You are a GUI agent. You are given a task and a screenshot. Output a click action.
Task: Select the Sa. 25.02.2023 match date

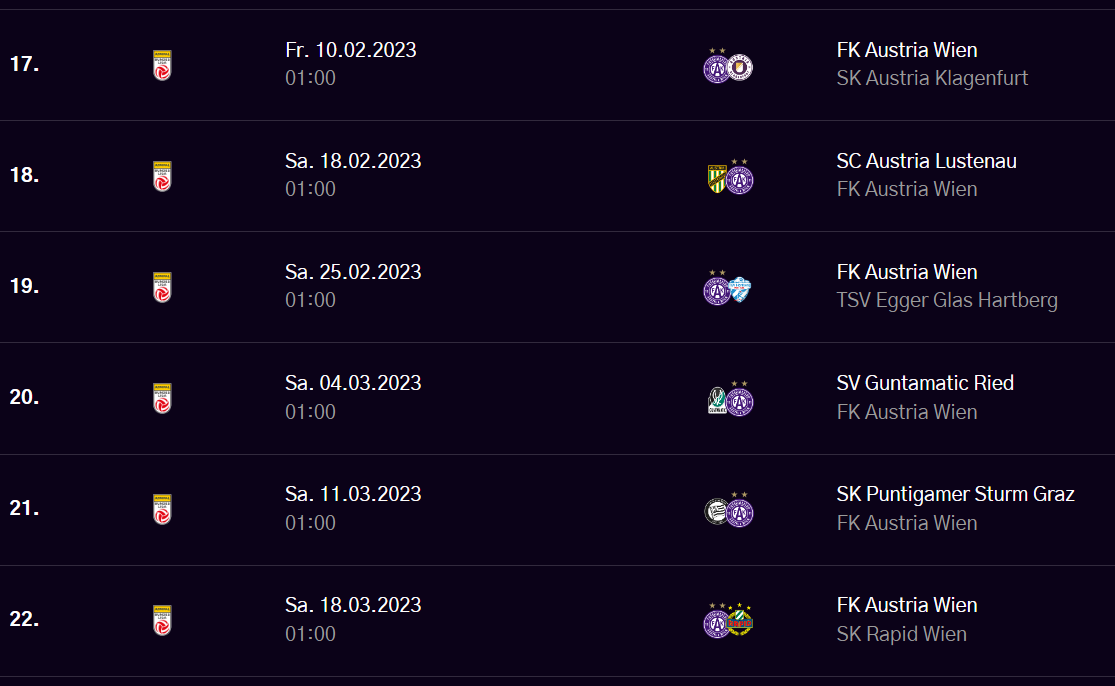tap(353, 272)
